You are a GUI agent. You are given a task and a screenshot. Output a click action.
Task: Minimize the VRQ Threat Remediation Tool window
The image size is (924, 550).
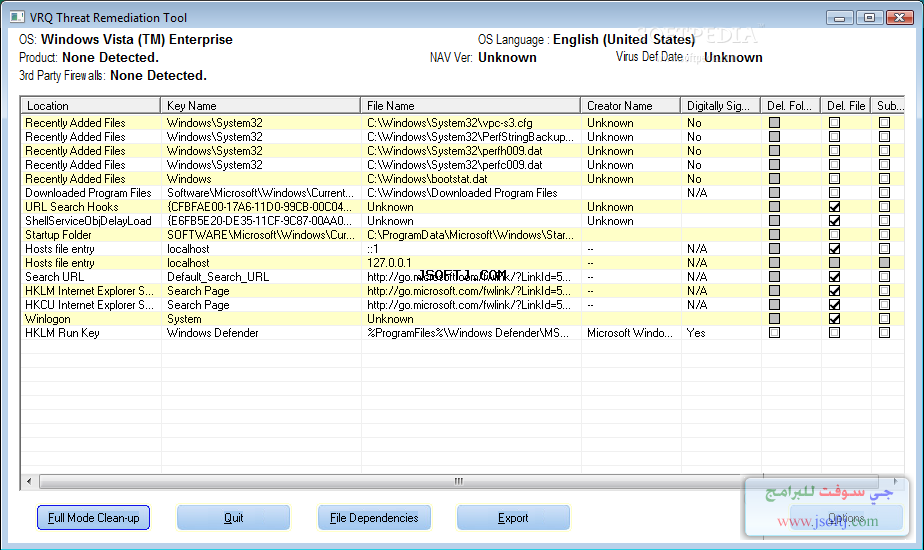pos(840,18)
